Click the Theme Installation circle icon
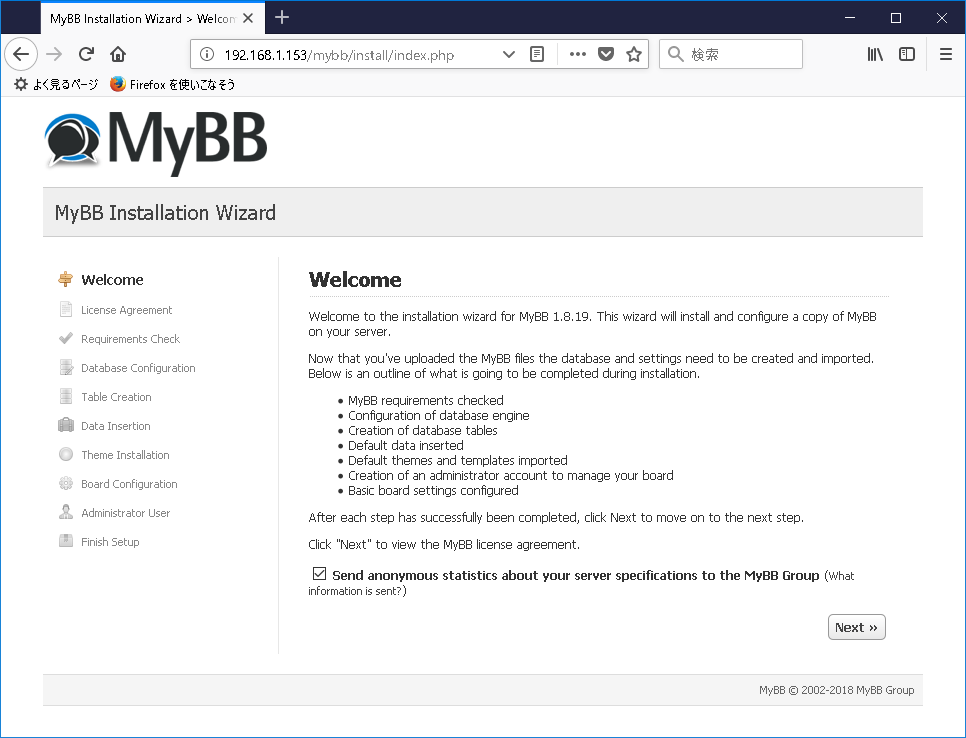Image resolution: width=966 pixels, height=738 pixels. 66,454
